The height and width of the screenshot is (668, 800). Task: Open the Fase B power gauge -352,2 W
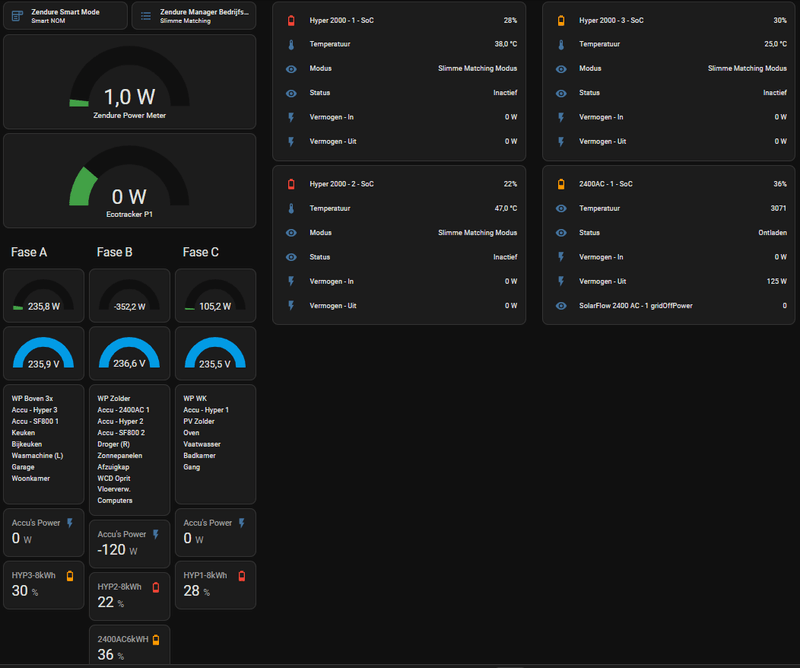point(130,296)
